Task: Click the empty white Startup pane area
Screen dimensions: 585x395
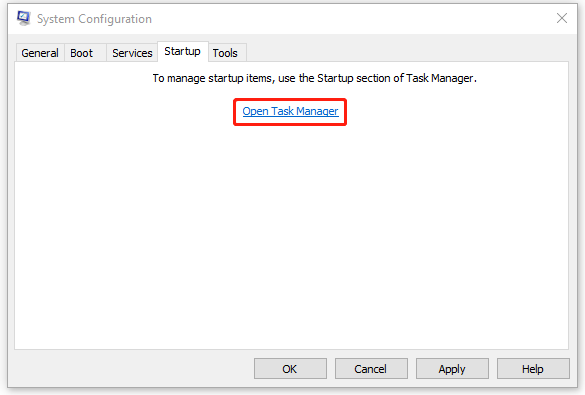Action: point(291,235)
